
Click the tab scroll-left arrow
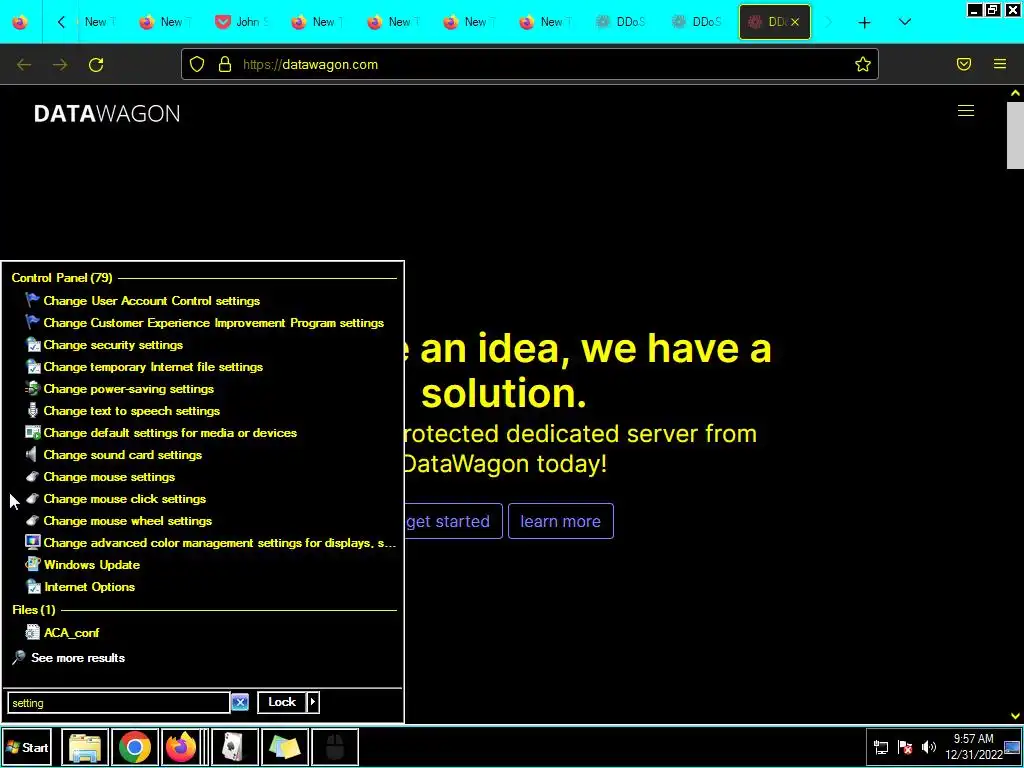[x=61, y=22]
